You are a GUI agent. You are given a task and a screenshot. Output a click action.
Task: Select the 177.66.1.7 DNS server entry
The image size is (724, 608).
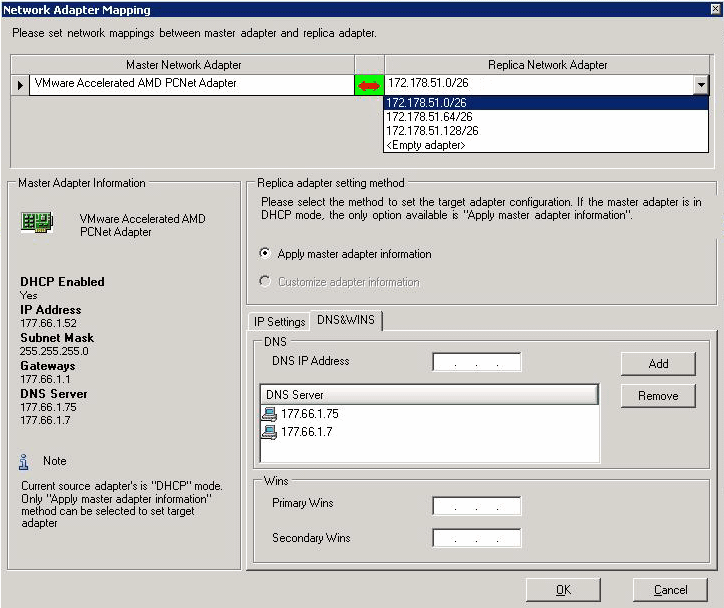click(306, 432)
